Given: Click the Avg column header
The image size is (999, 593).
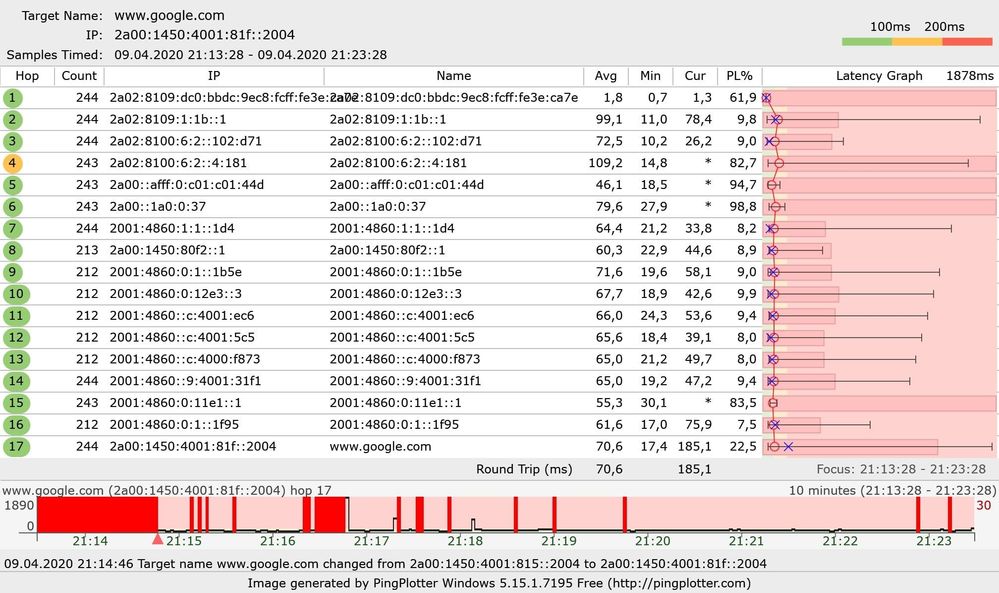Looking at the screenshot, I should click(606, 76).
